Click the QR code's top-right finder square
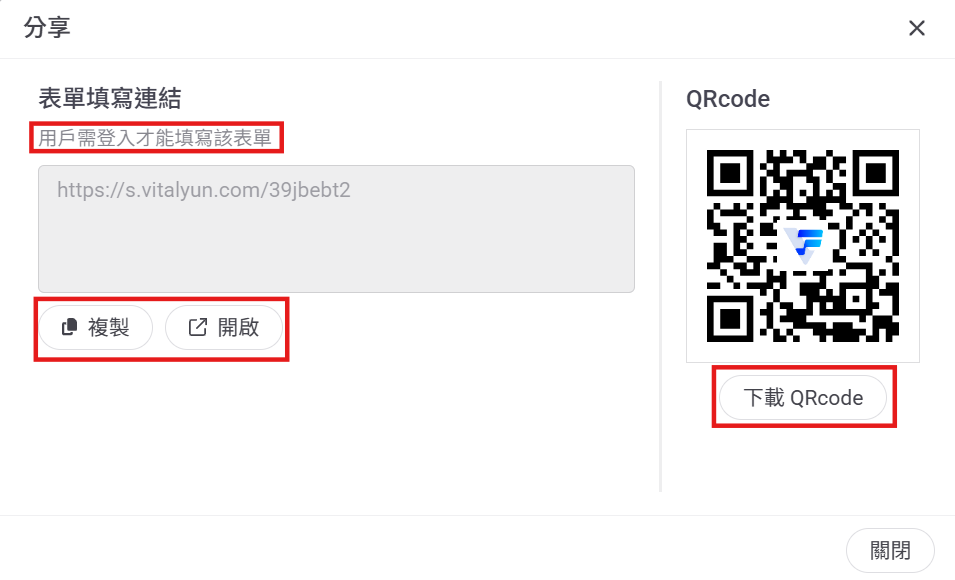Image resolution: width=955 pixels, height=580 pixels. [x=876, y=173]
